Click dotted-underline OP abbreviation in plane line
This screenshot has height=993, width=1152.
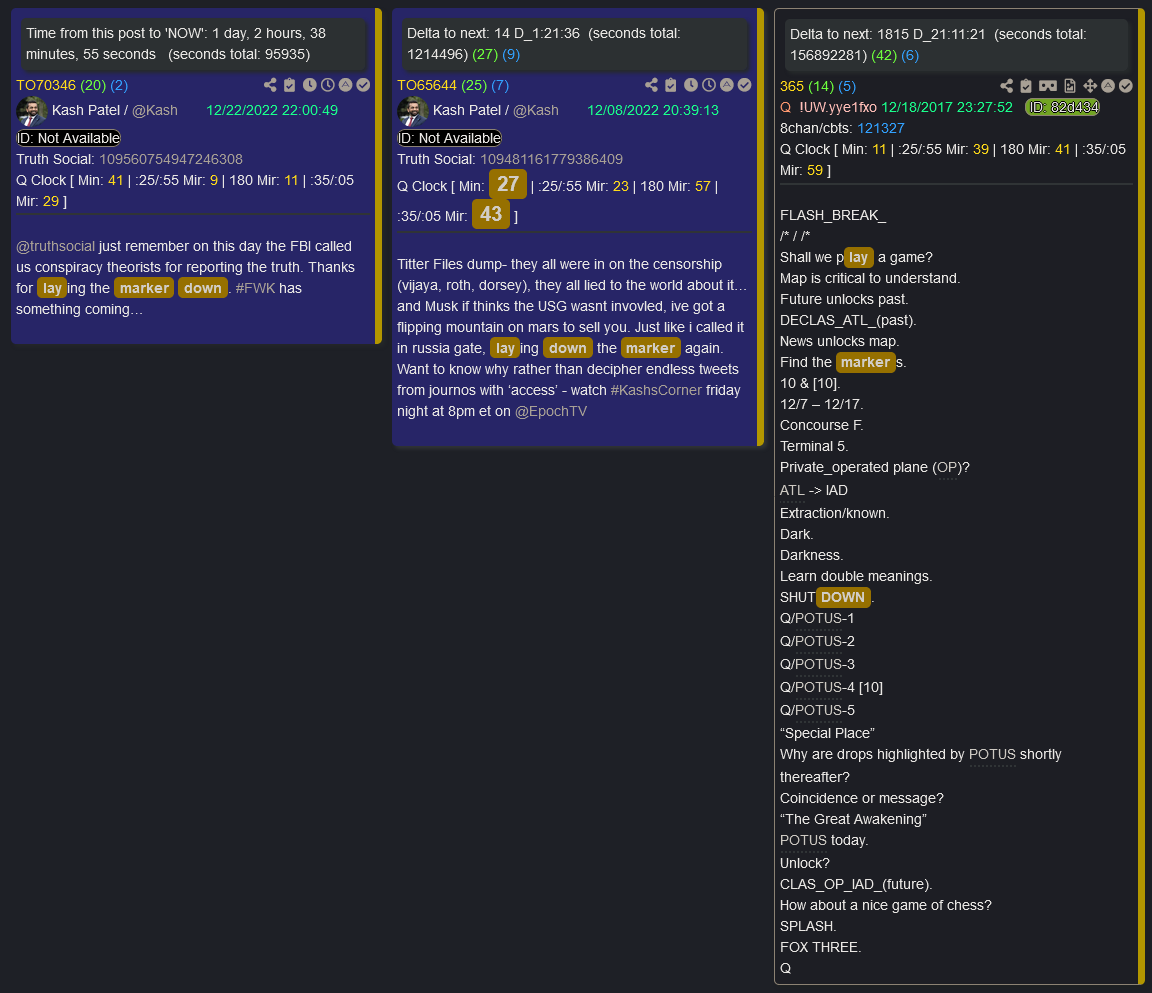[947, 467]
